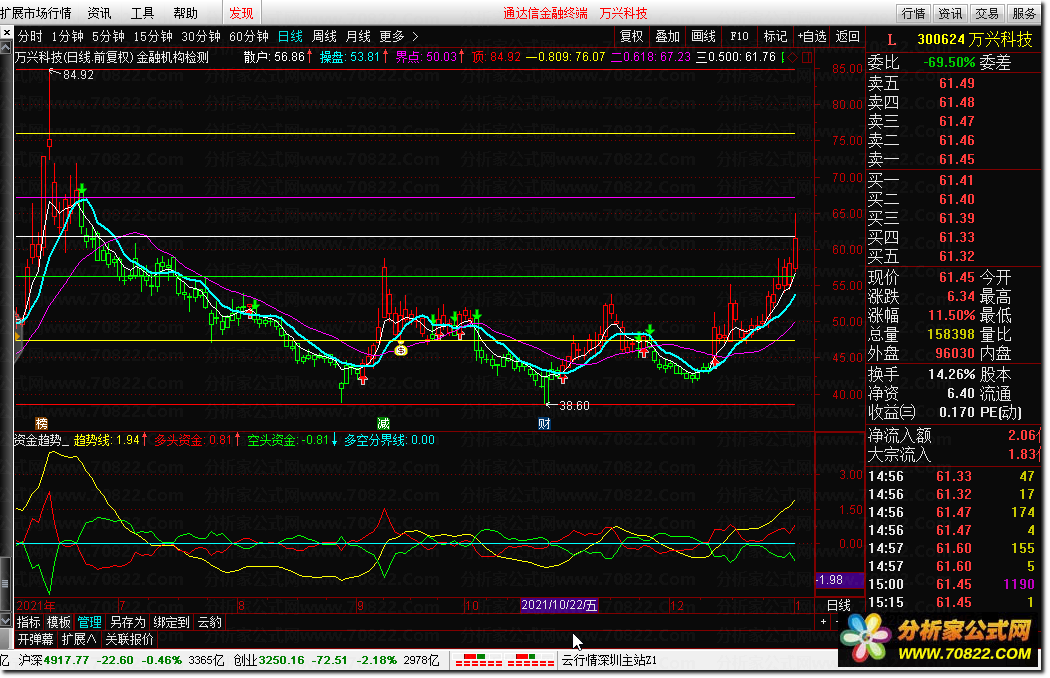Open the F10 company info

739,37
